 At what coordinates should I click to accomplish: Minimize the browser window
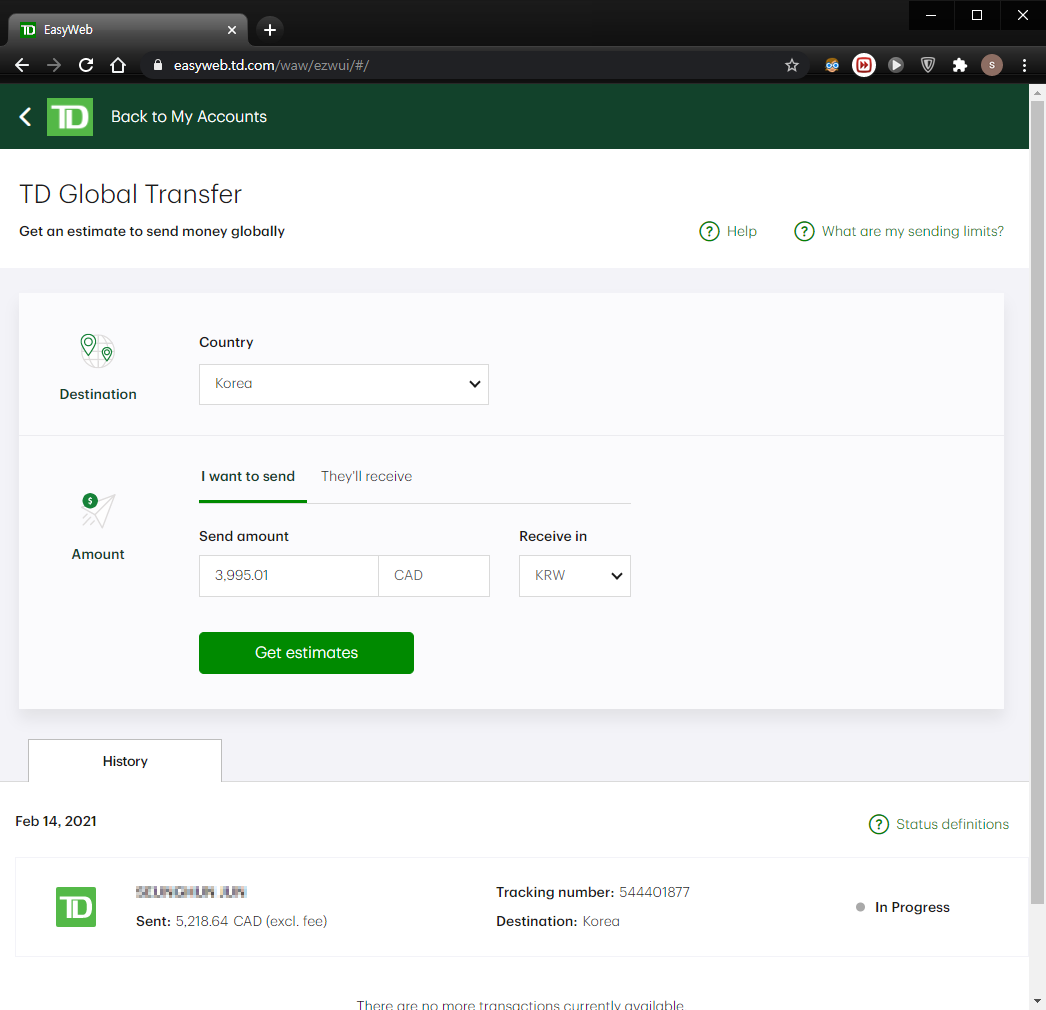click(931, 15)
